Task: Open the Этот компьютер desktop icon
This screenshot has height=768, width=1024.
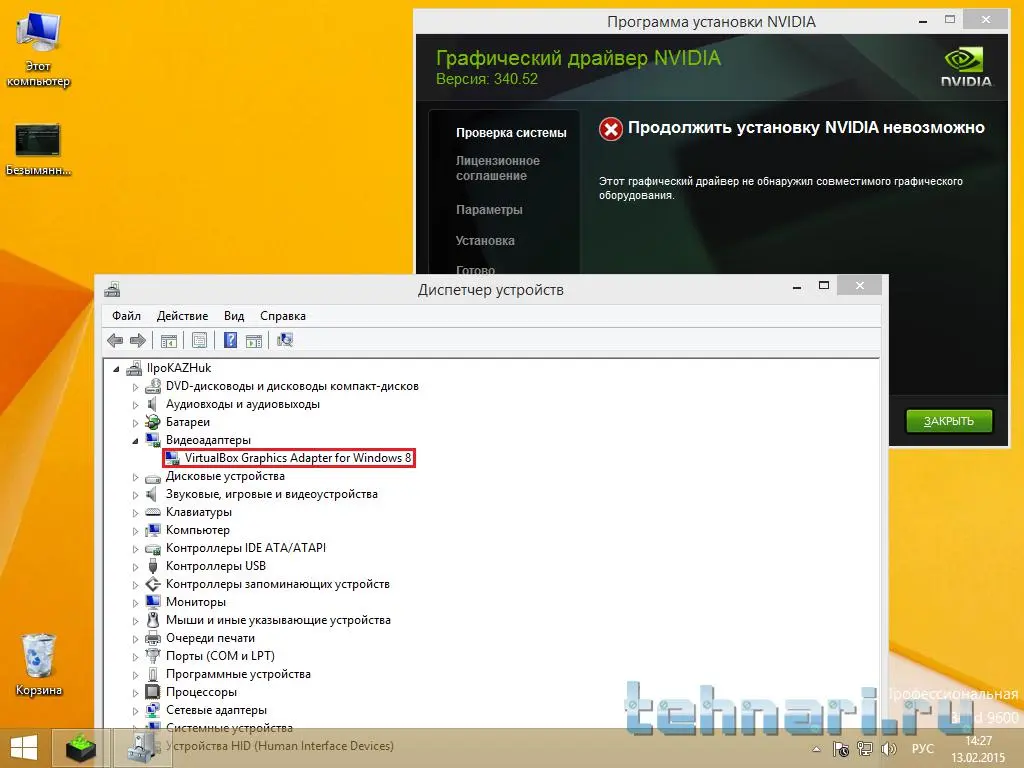Action: 39,49
